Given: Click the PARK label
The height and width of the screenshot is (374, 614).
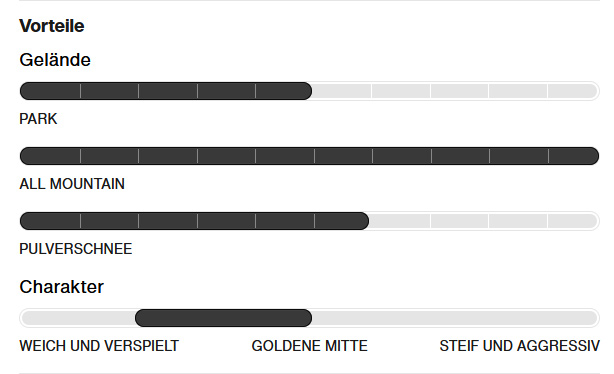Looking at the screenshot, I should 38,119.
